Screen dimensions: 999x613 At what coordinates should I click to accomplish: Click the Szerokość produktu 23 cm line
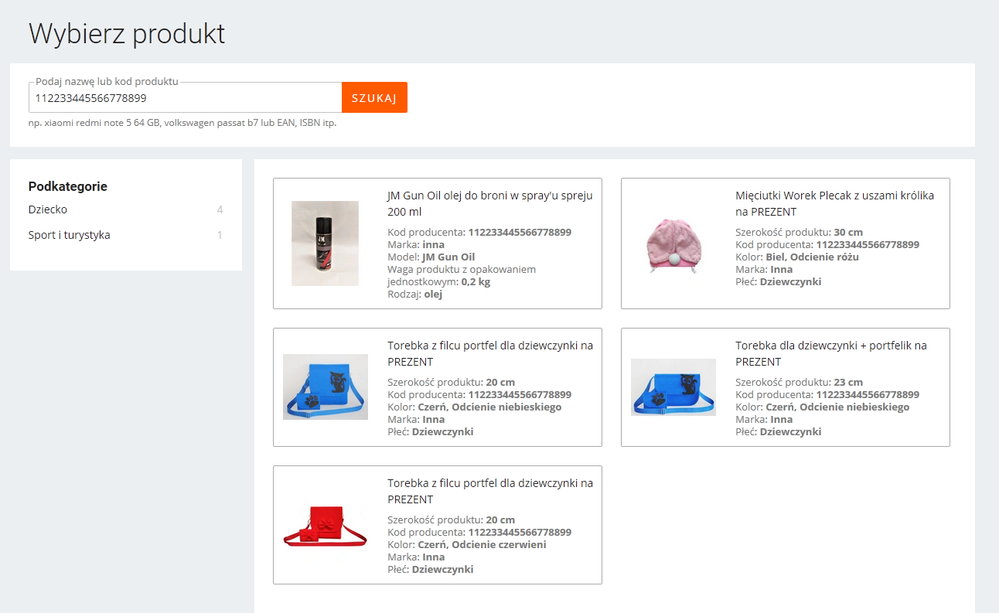click(799, 382)
